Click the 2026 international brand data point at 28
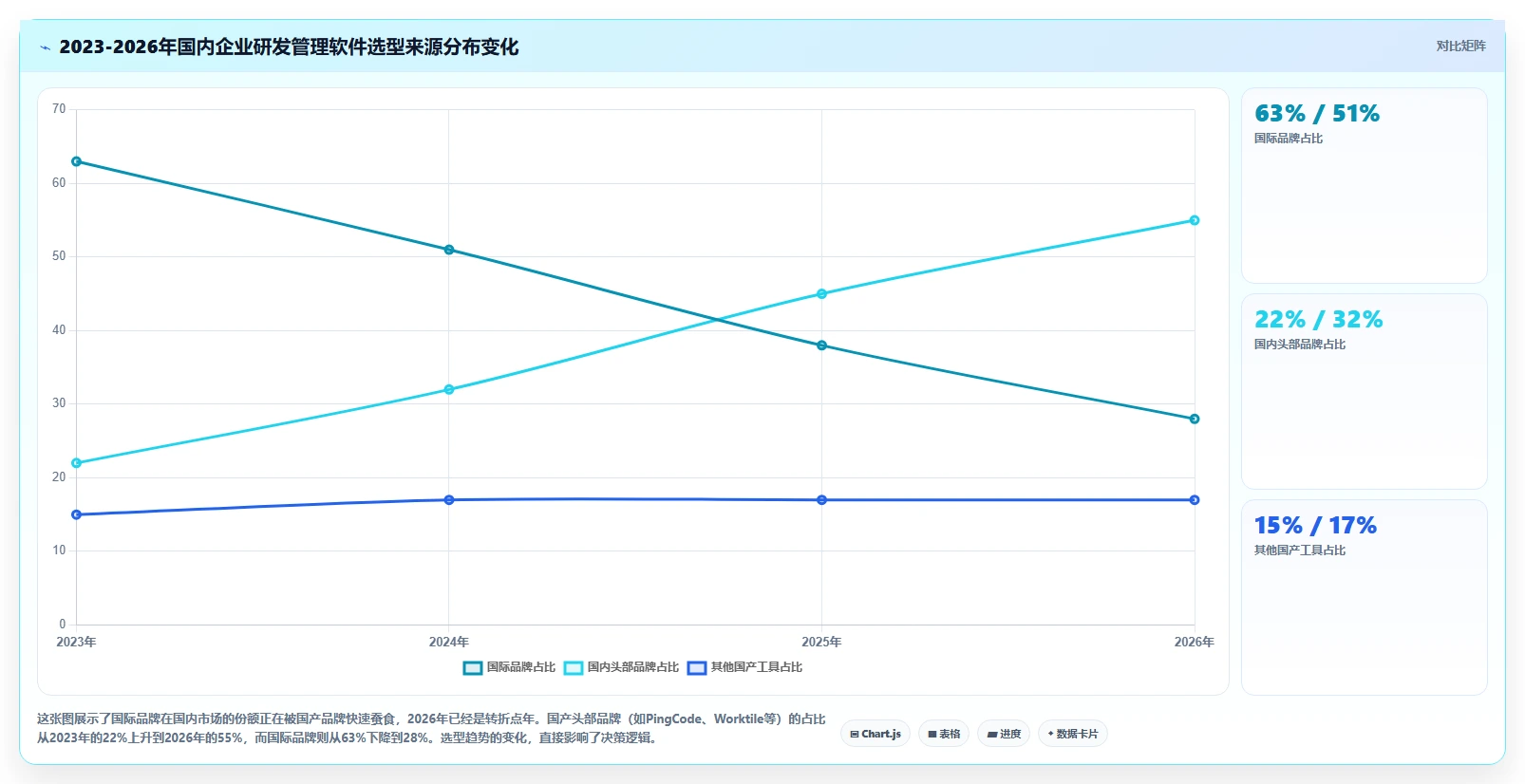This screenshot has height=784, width=1525. (1195, 419)
